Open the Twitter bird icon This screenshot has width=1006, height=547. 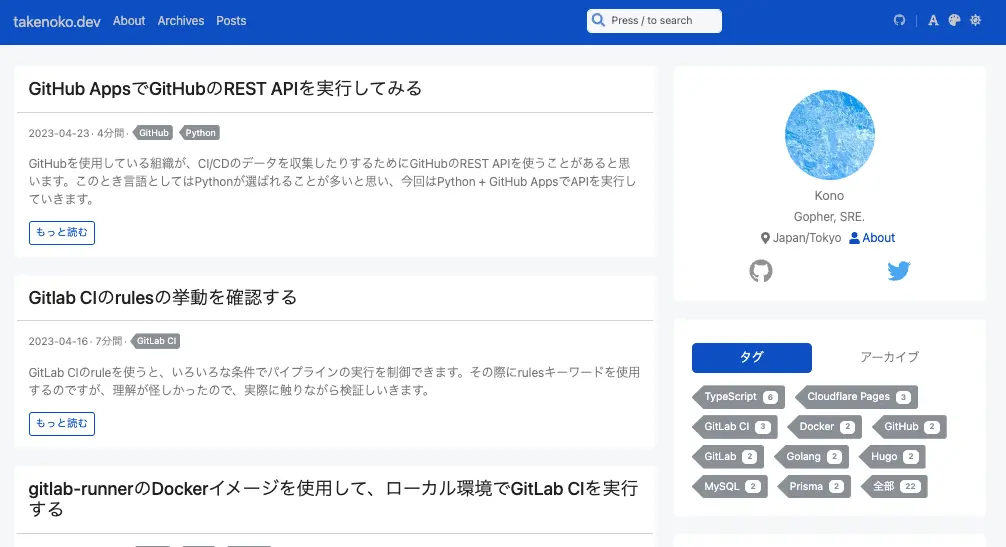click(898, 271)
